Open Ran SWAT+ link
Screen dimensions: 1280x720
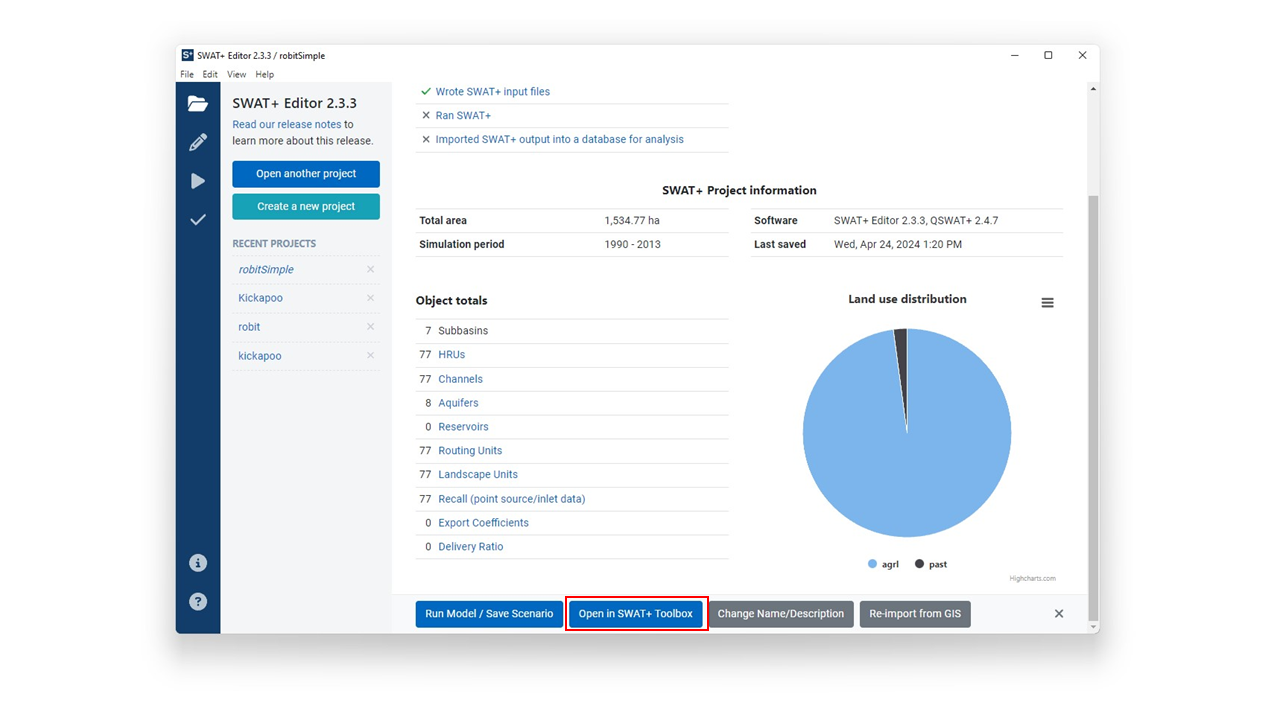pyautogui.click(x=463, y=116)
